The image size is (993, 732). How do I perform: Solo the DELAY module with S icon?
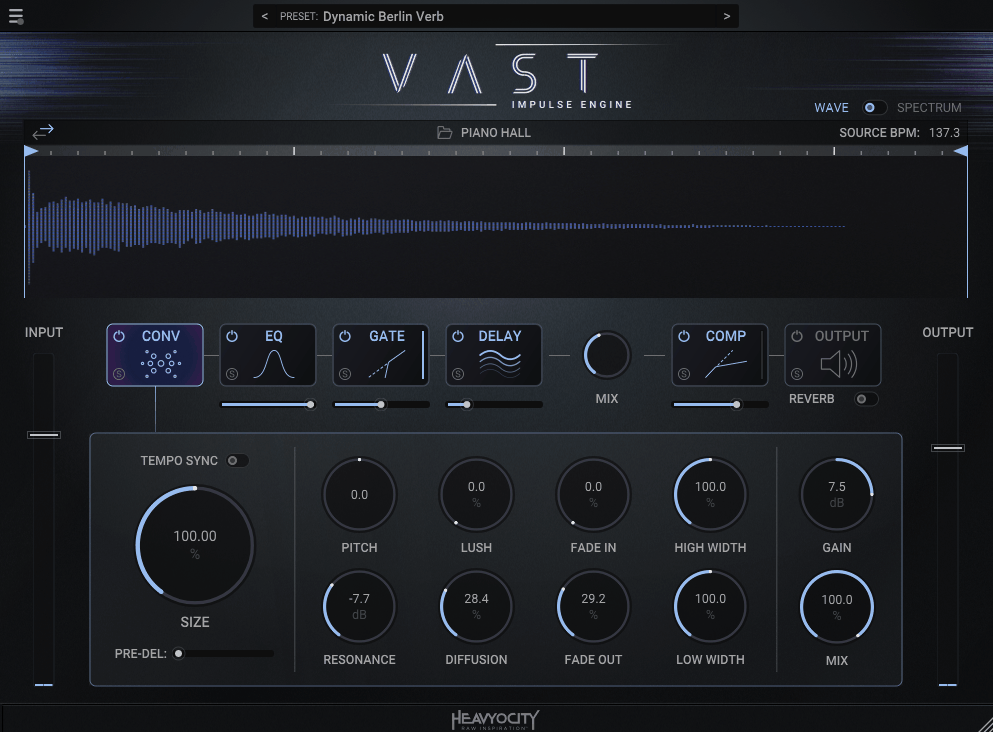458,374
